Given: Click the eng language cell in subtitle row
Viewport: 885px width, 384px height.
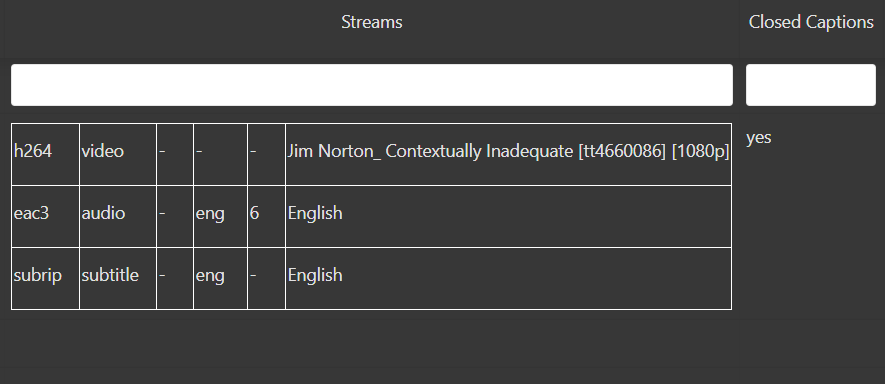Looking at the screenshot, I should click(220, 278).
